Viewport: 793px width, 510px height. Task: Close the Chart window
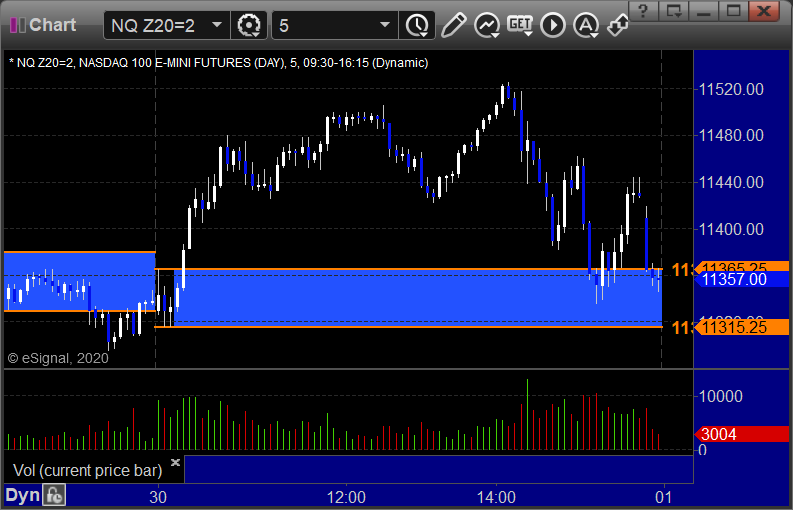(764, 11)
